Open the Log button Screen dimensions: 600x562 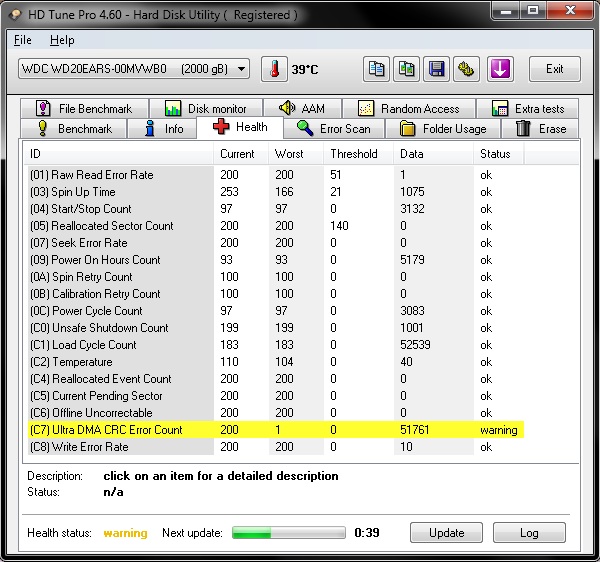coord(529,533)
